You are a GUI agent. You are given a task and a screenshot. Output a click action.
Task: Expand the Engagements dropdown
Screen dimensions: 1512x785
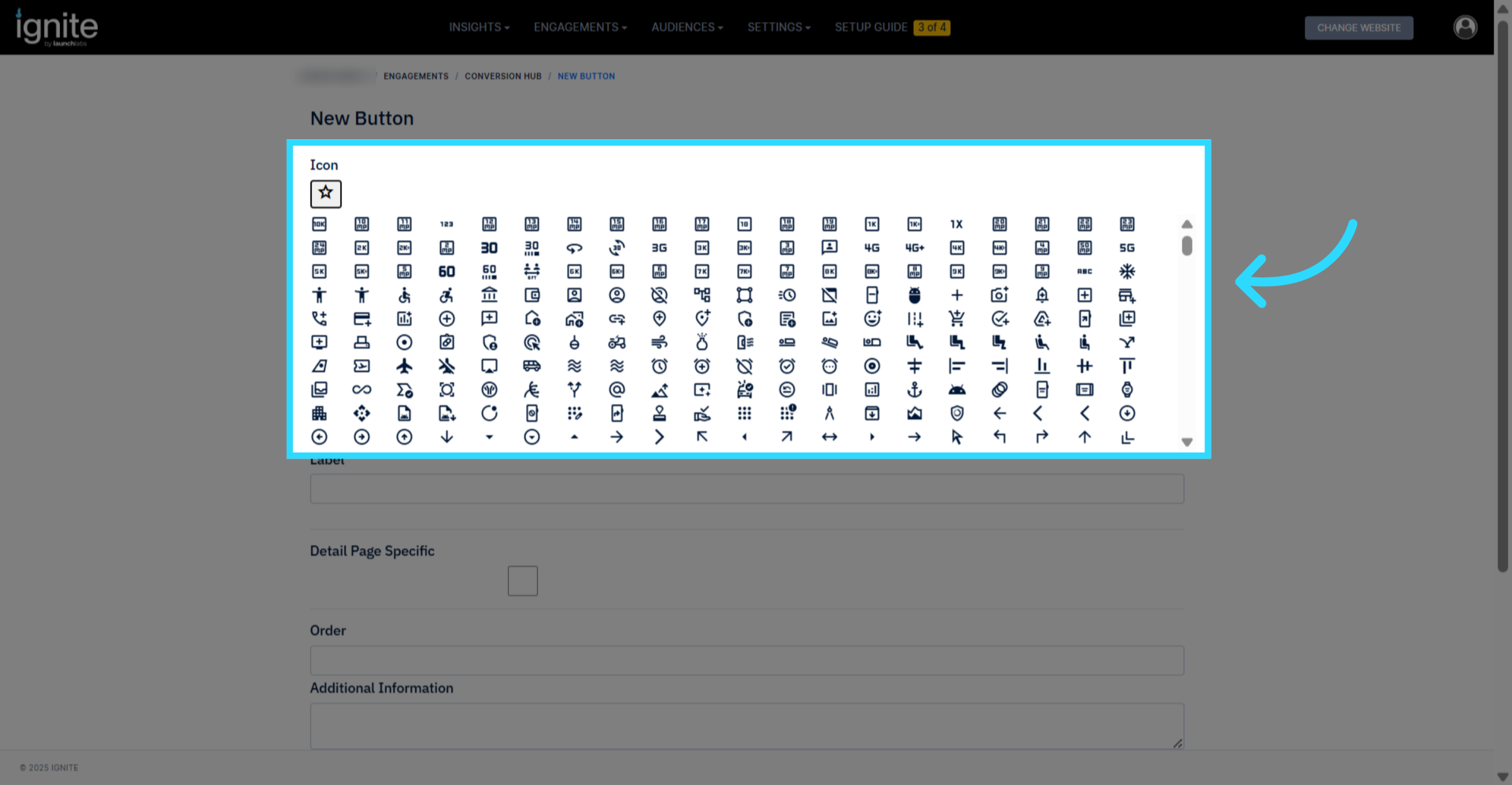580,27
